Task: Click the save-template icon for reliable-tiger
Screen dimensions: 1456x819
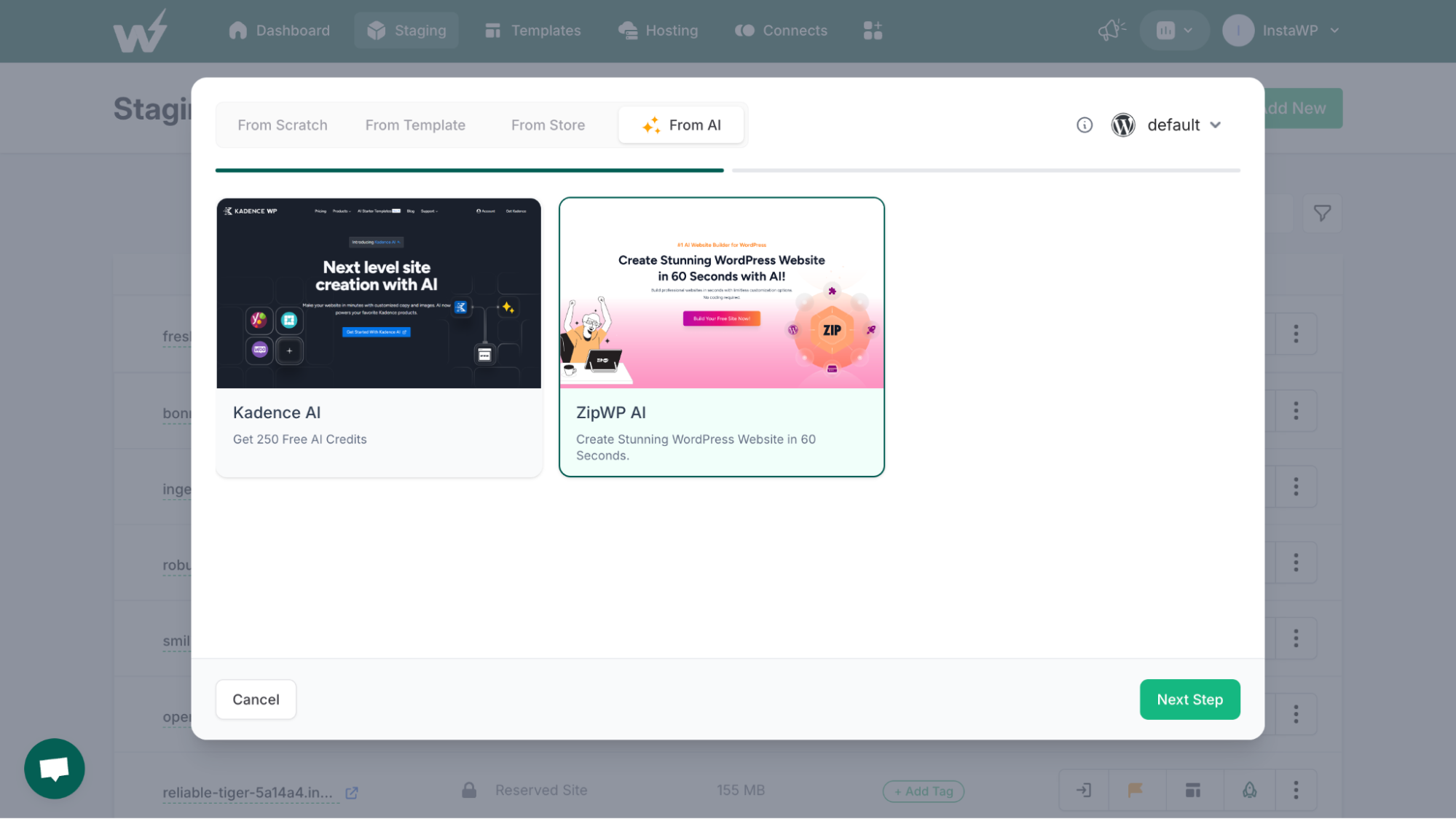Action: (x=1193, y=790)
